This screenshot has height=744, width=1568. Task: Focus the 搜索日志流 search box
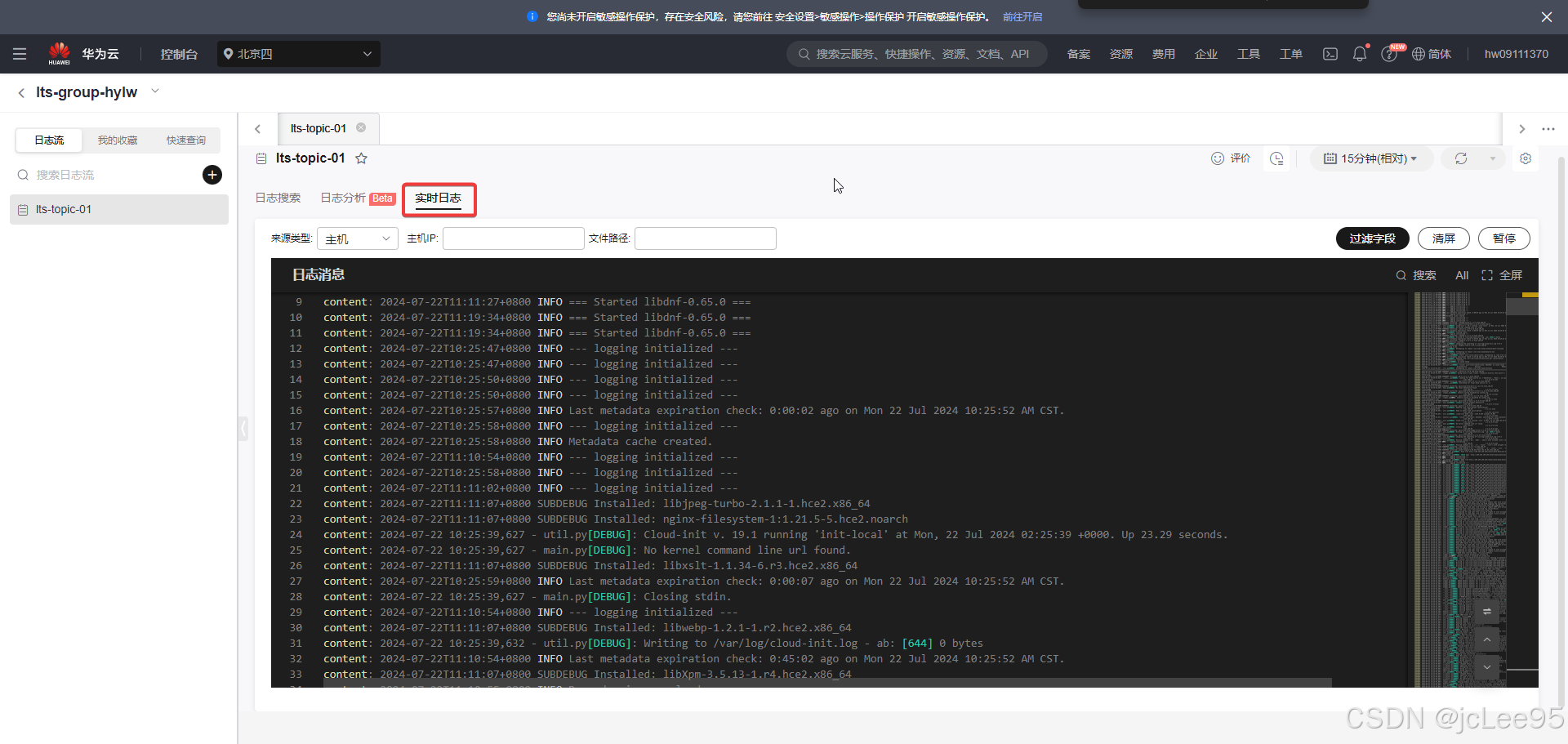(x=106, y=175)
